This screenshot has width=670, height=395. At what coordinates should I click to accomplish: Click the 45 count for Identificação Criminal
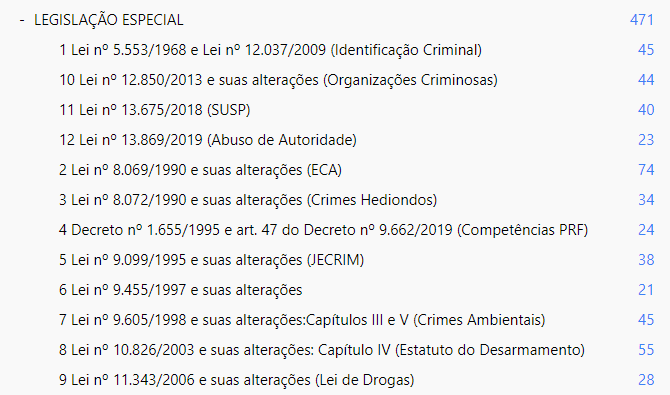(x=646, y=50)
